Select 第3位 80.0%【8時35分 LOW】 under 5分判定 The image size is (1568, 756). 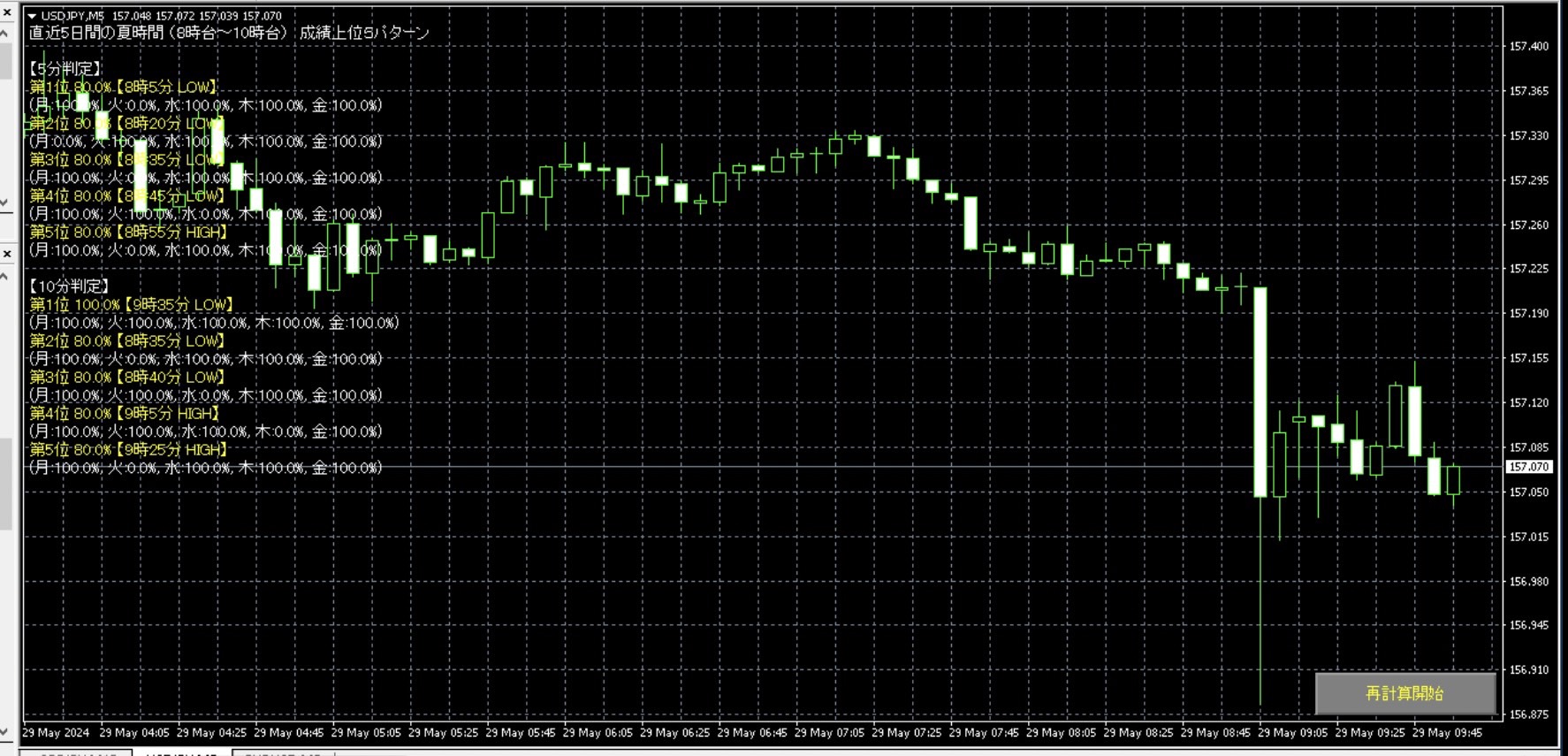126,160
